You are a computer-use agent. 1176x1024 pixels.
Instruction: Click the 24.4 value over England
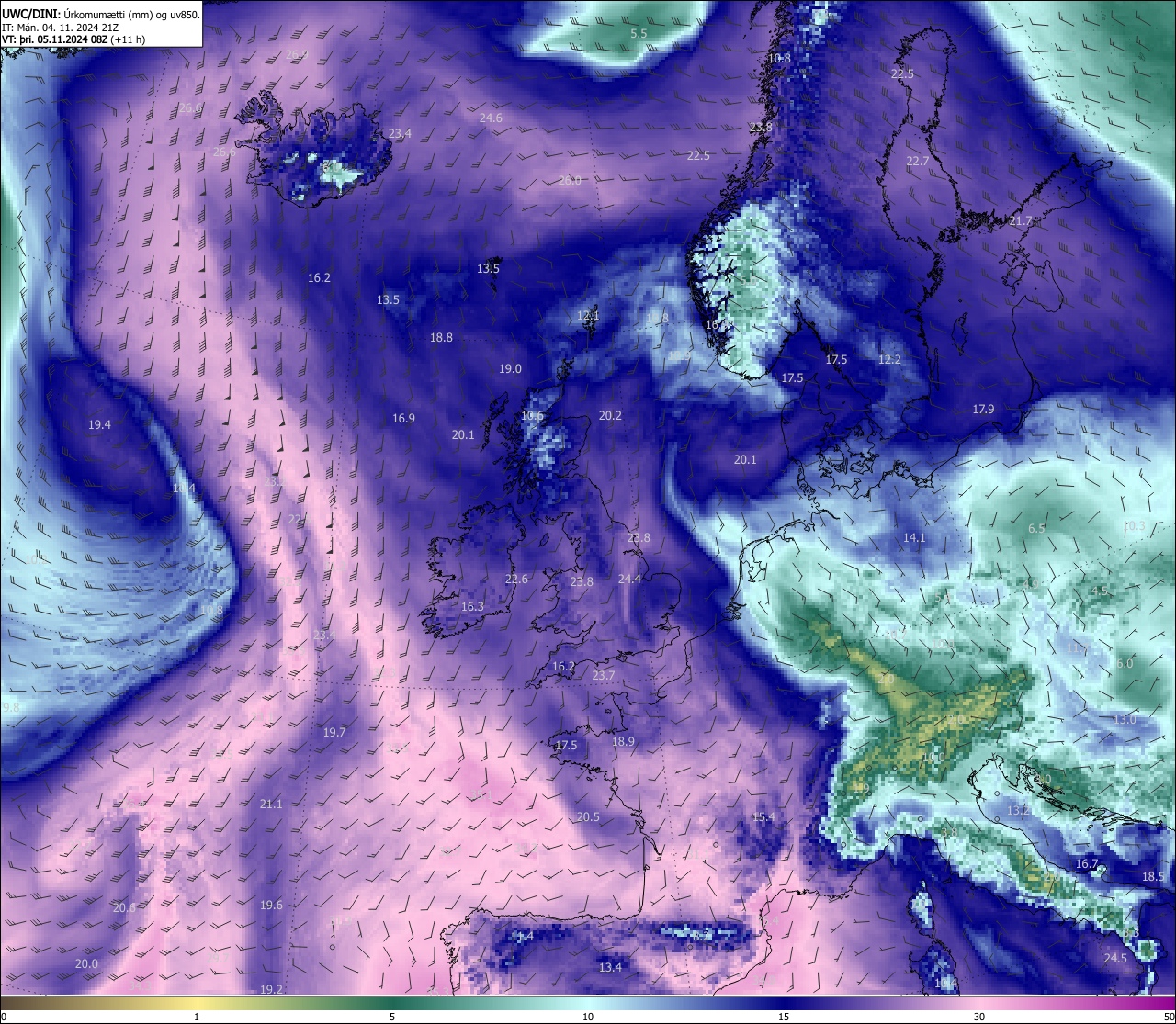[629, 579]
